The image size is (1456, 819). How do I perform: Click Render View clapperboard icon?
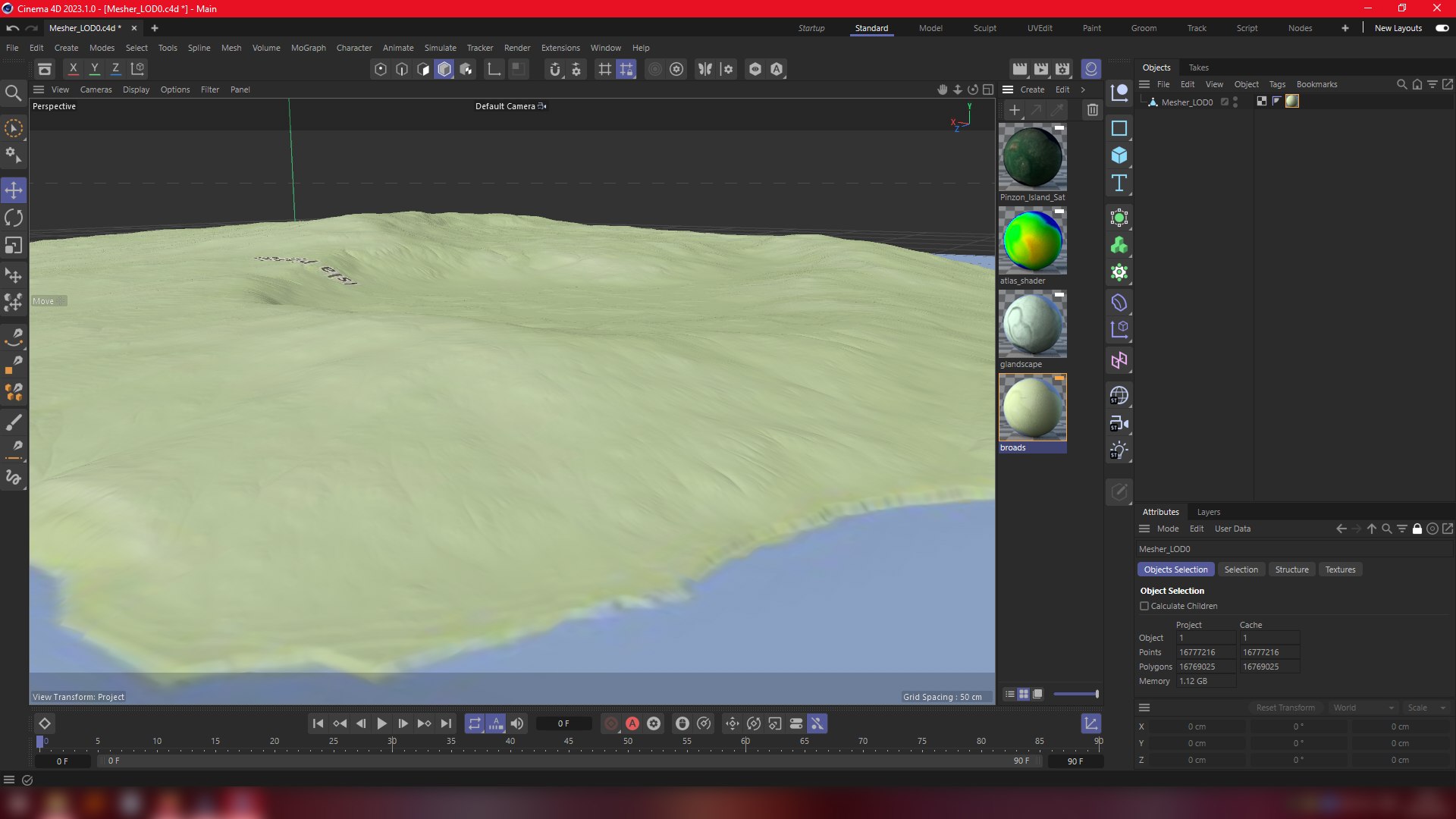click(x=1019, y=69)
